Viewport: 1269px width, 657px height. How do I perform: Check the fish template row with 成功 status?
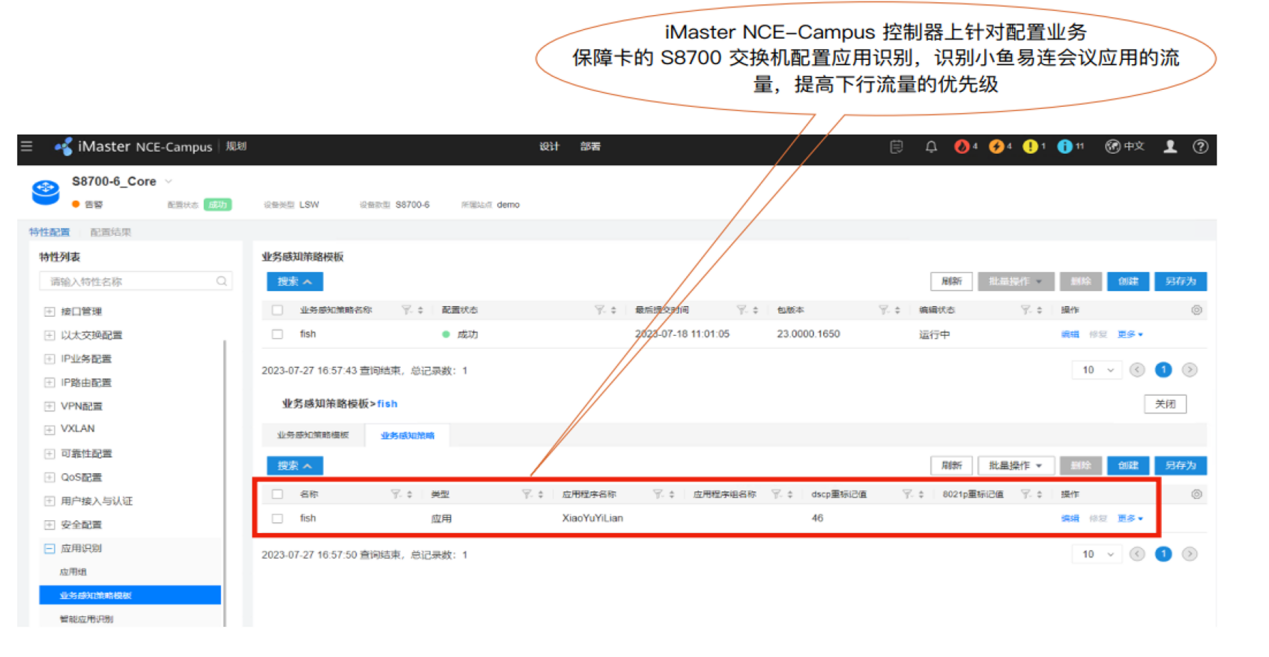(x=277, y=334)
